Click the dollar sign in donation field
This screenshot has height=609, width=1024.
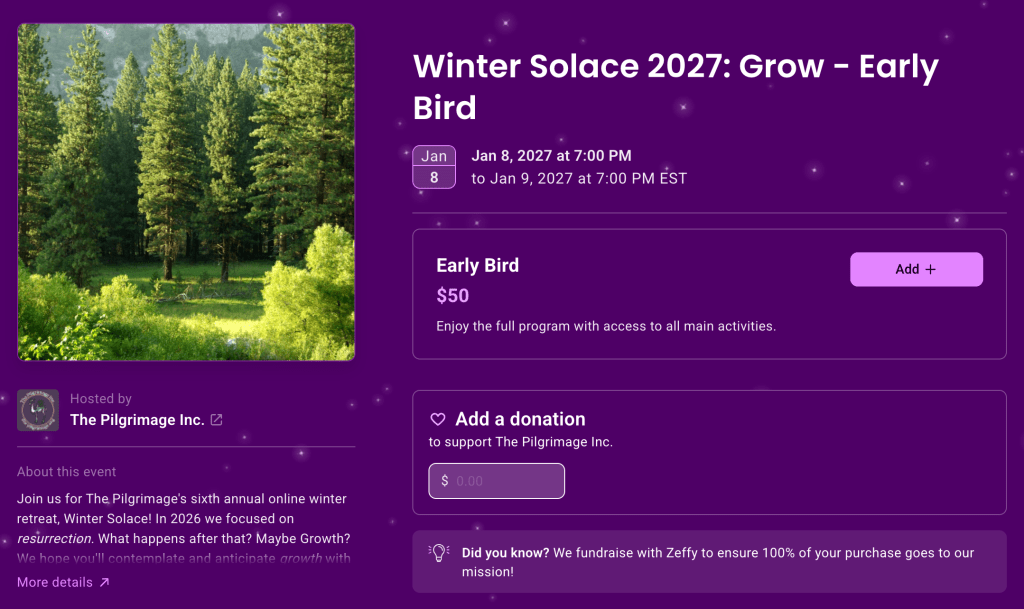point(445,481)
